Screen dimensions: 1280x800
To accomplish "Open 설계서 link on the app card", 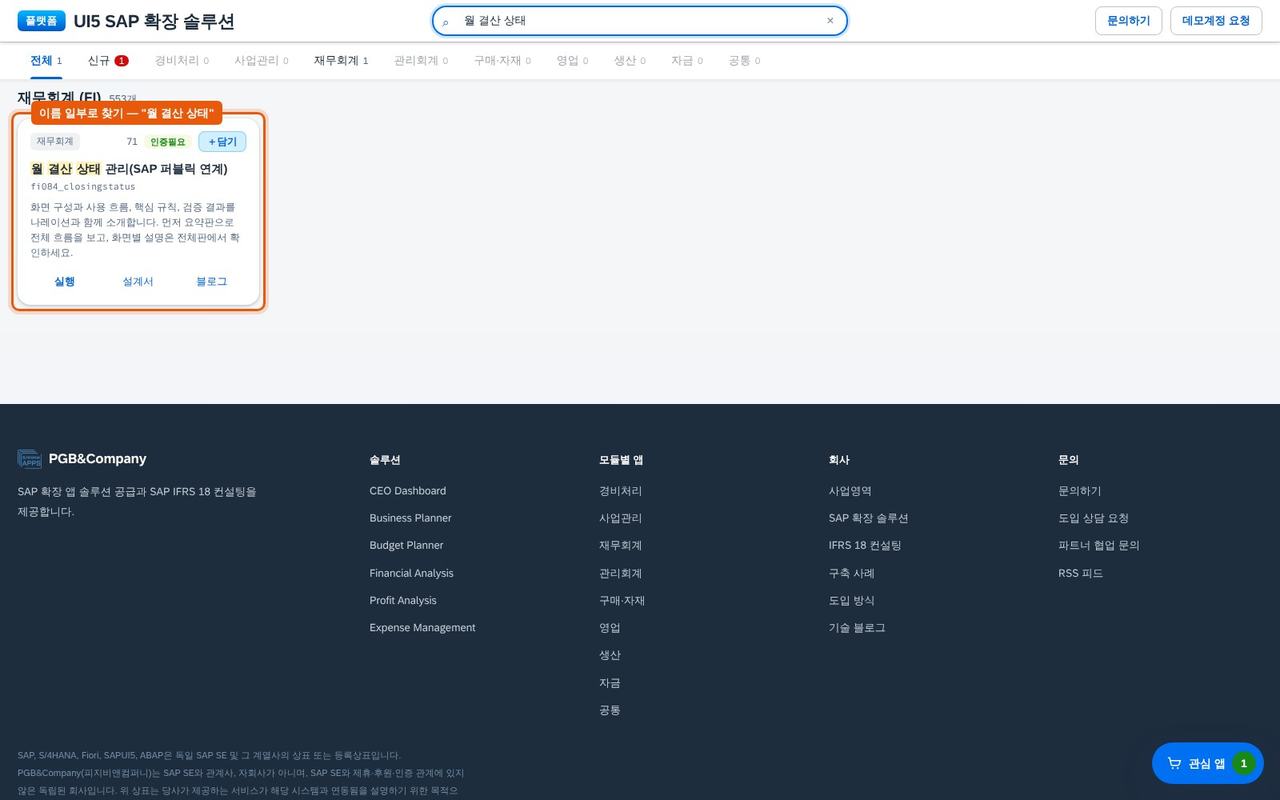I will [138, 282].
